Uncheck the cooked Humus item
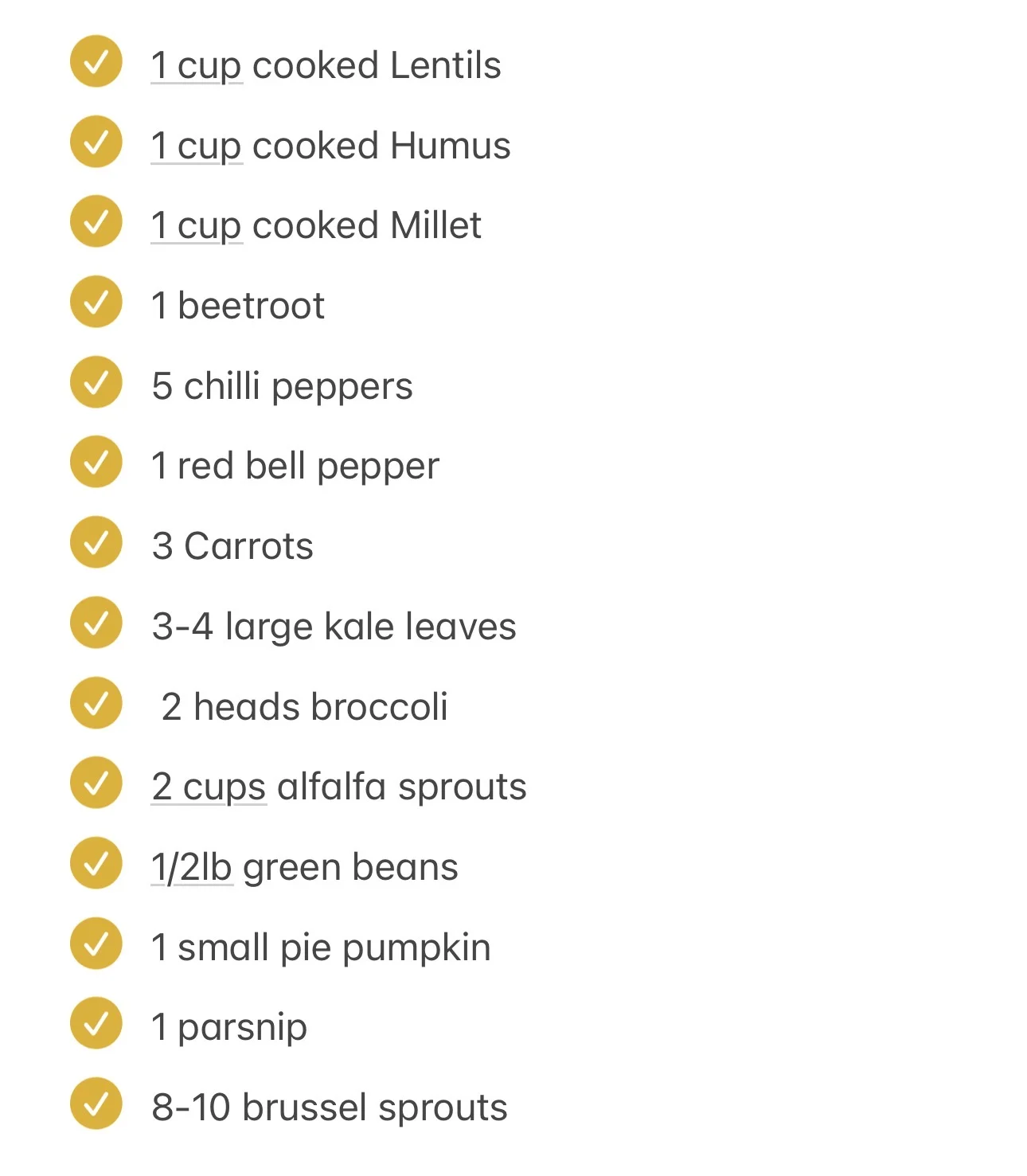The image size is (1027, 1176). point(96,142)
